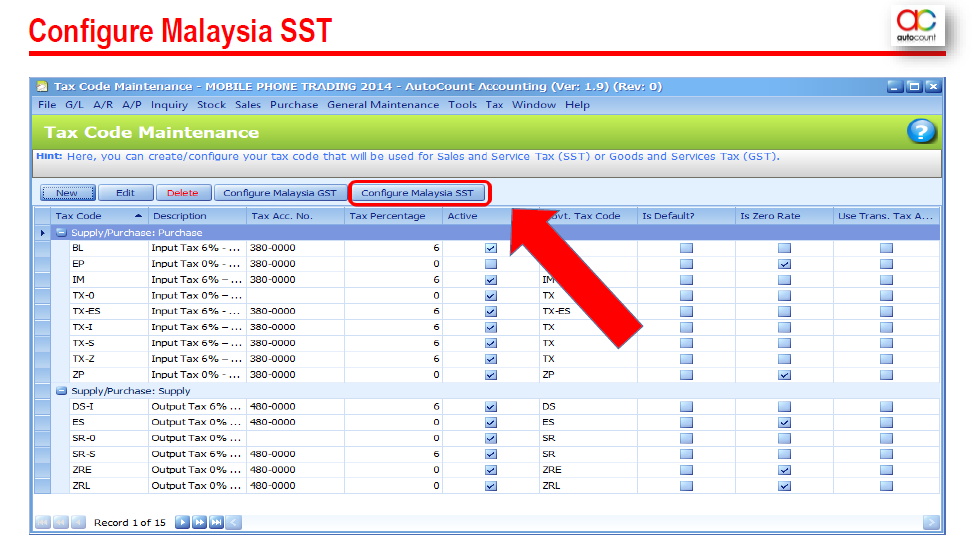Viewport: 973px width, 544px height.
Task: Click the window title bar application icon
Action: coord(42,86)
